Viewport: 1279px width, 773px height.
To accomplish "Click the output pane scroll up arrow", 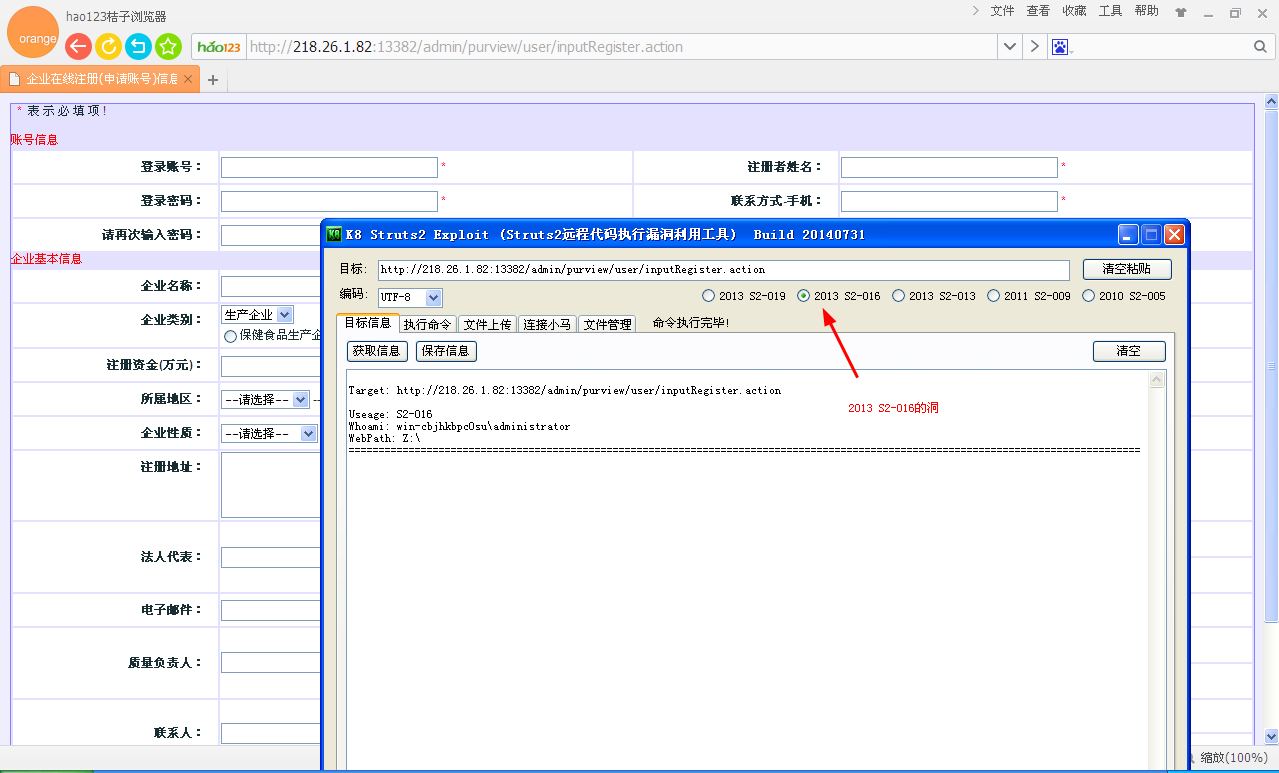I will [1157, 380].
